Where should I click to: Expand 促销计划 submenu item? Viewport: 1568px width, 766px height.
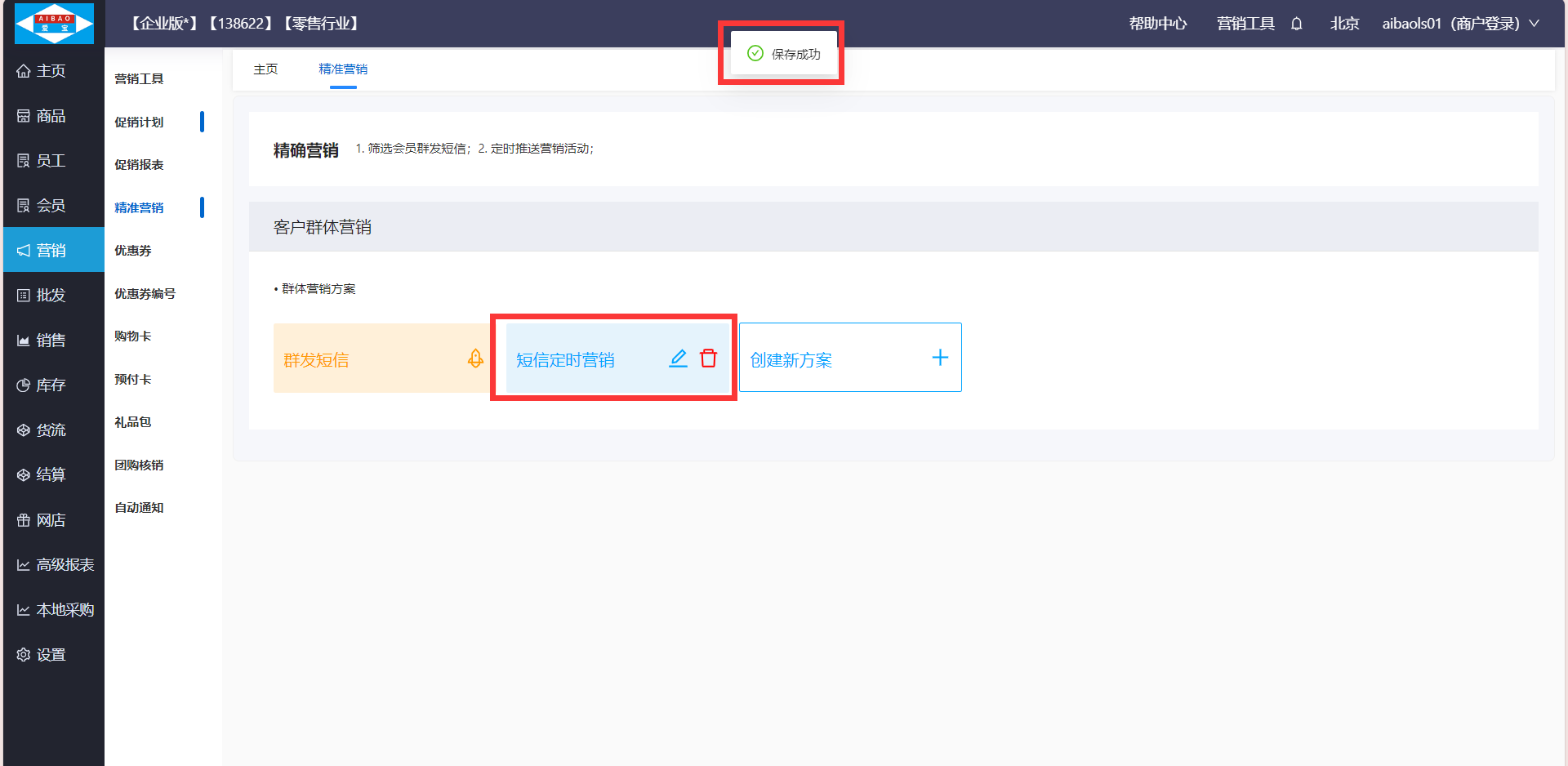(x=140, y=122)
